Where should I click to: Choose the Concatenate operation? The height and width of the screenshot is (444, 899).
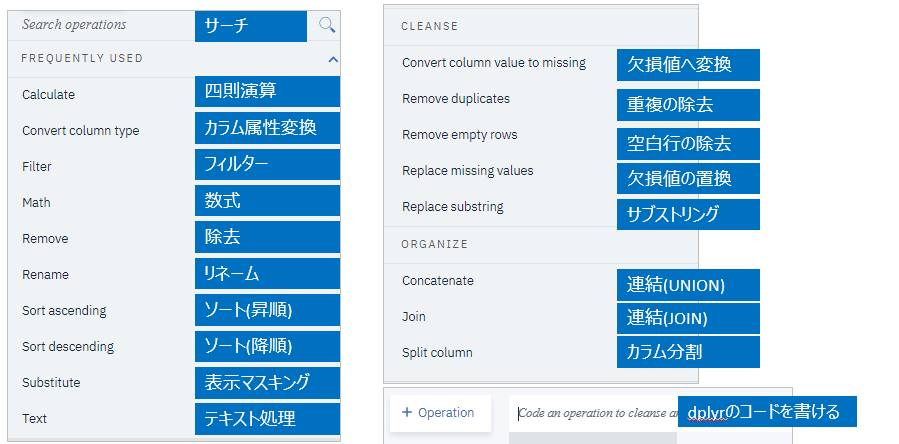click(438, 281)
